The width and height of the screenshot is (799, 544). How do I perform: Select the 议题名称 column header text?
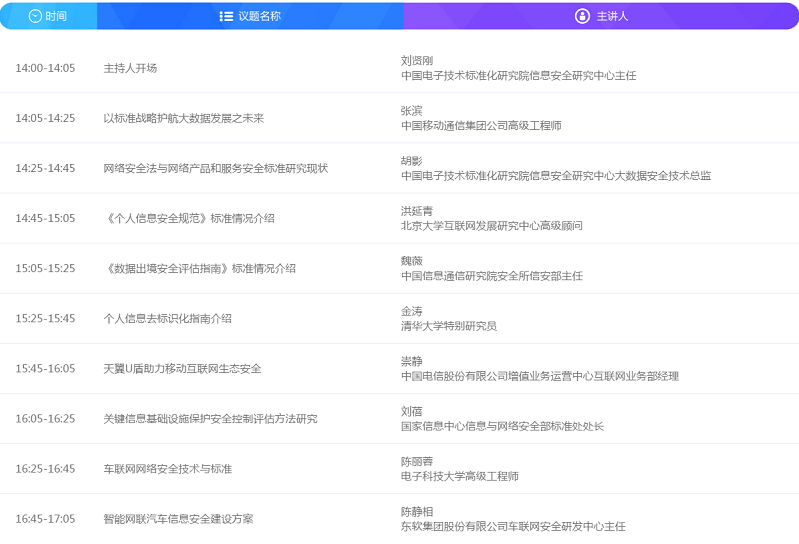(x=259, y=16)
